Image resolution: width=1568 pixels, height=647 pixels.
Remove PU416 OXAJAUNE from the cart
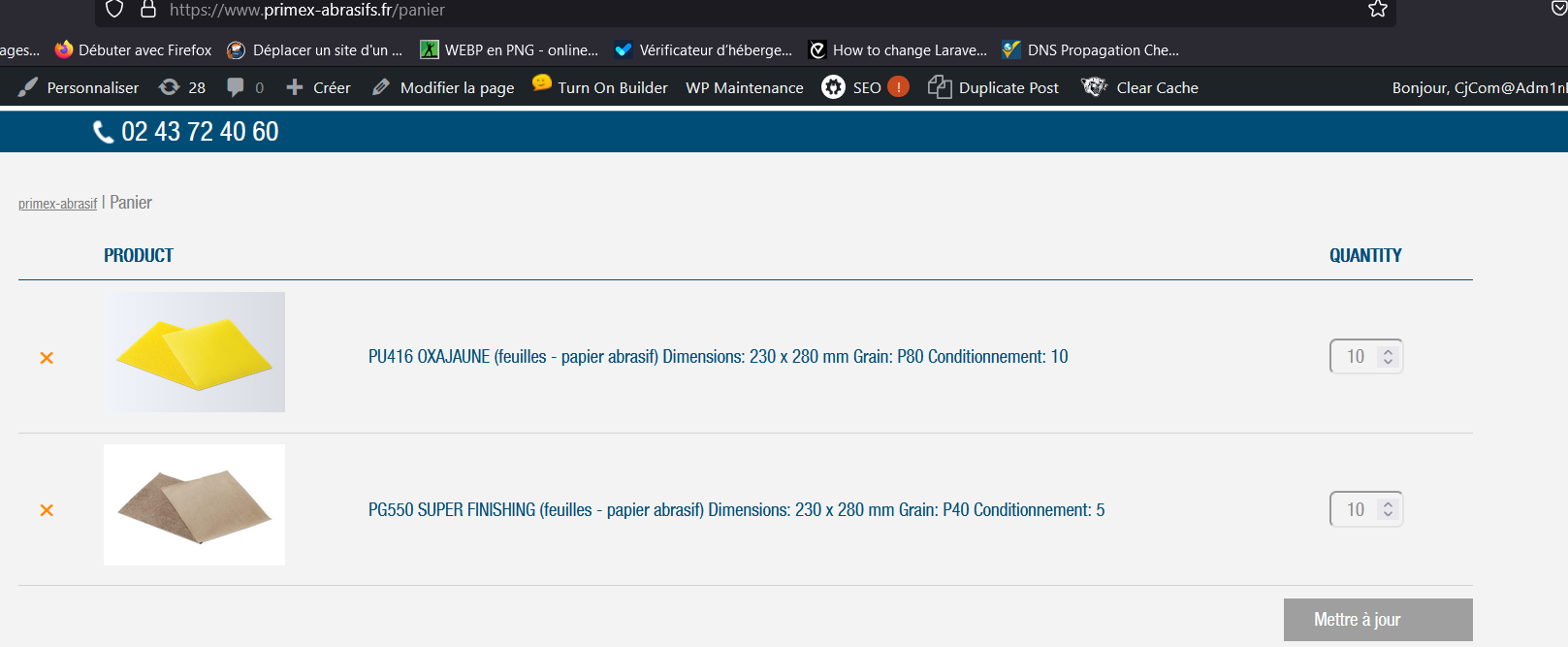tap(47, 358)
